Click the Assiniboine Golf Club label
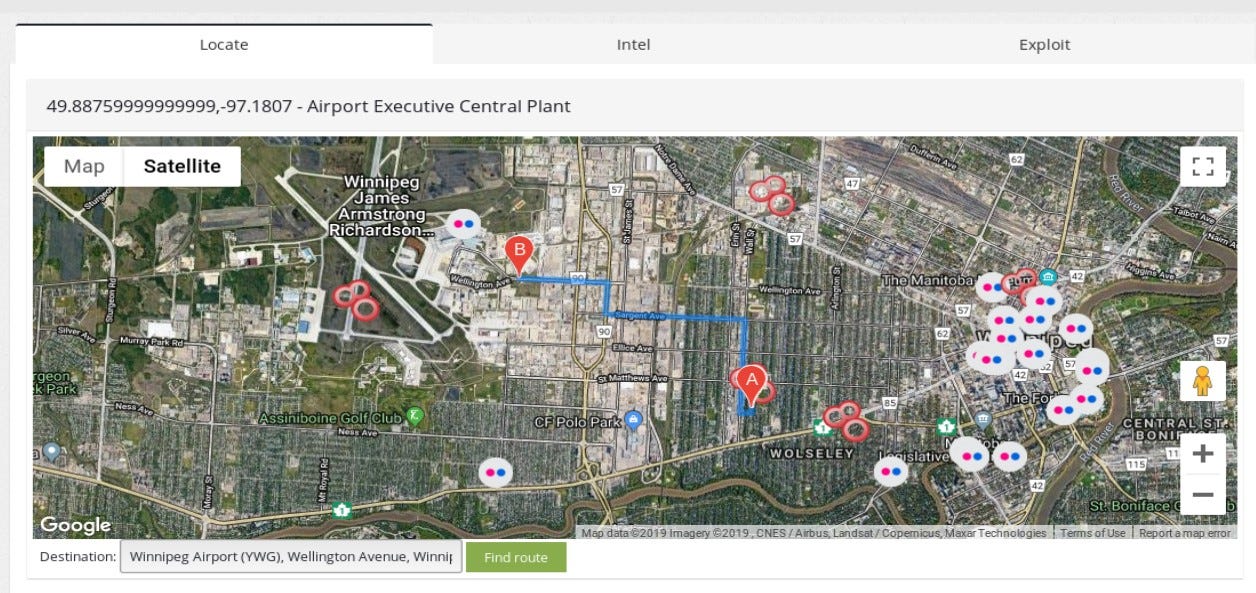Viewport: 1256px width, 593px height. pyautogui.click(x=330, y=417)
